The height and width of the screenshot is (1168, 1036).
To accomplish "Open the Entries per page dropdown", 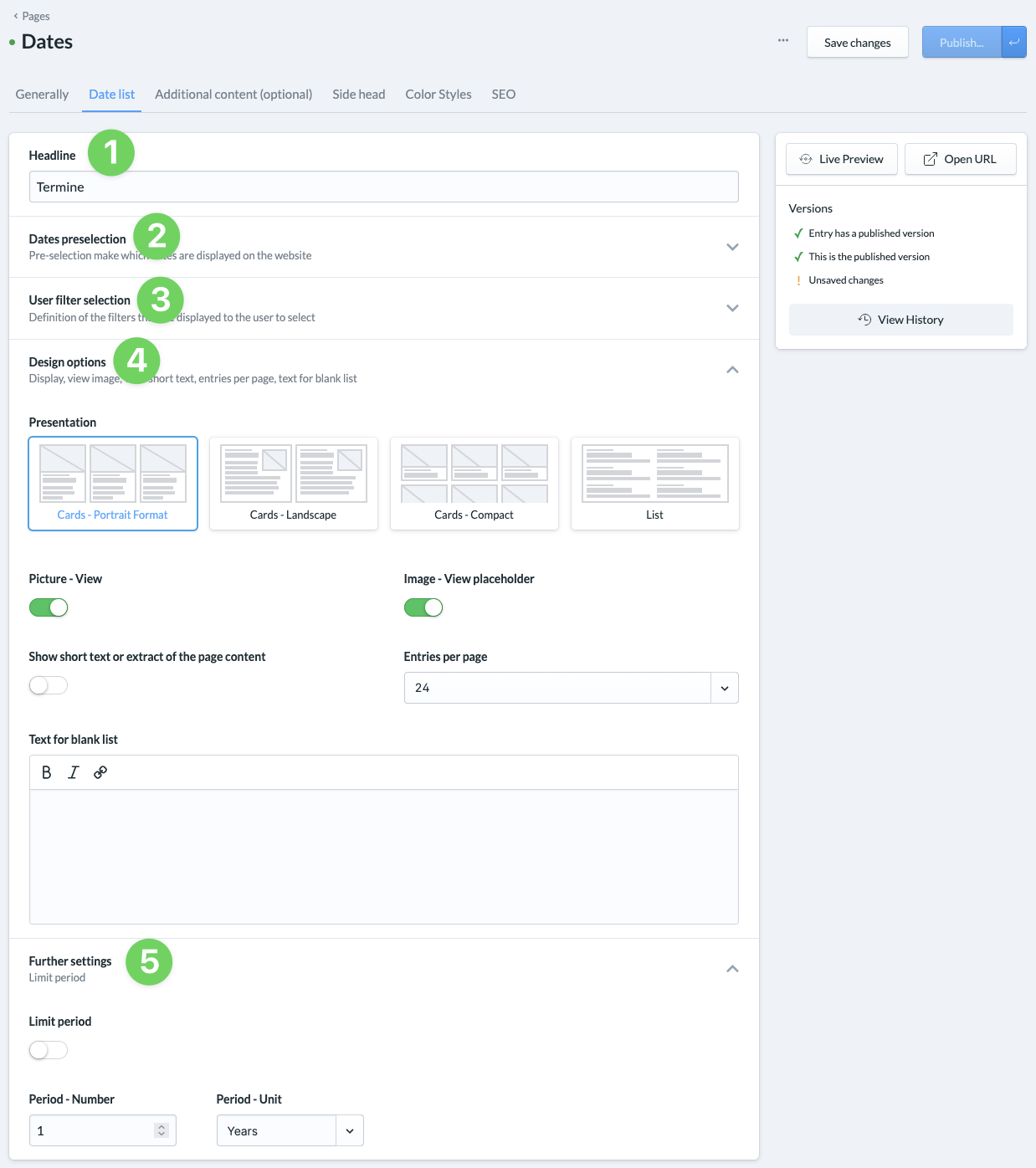I will click(x=572, y=688).
